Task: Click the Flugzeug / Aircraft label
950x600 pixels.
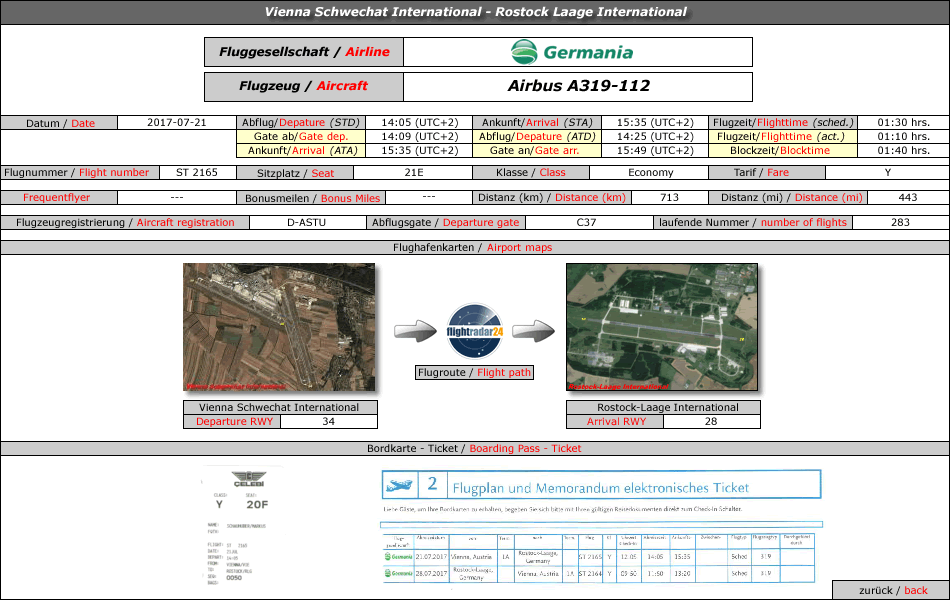Action: [304, 86]
